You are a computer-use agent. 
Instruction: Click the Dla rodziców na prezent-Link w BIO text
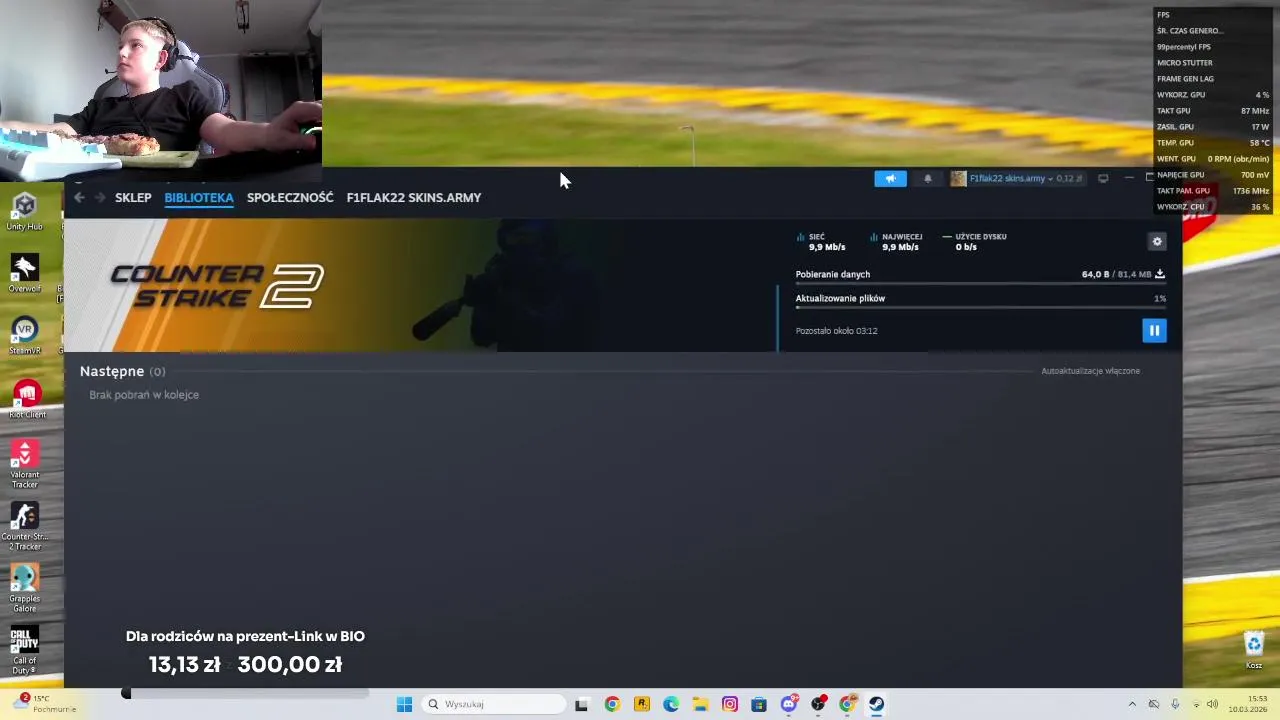tap(245, 636)
